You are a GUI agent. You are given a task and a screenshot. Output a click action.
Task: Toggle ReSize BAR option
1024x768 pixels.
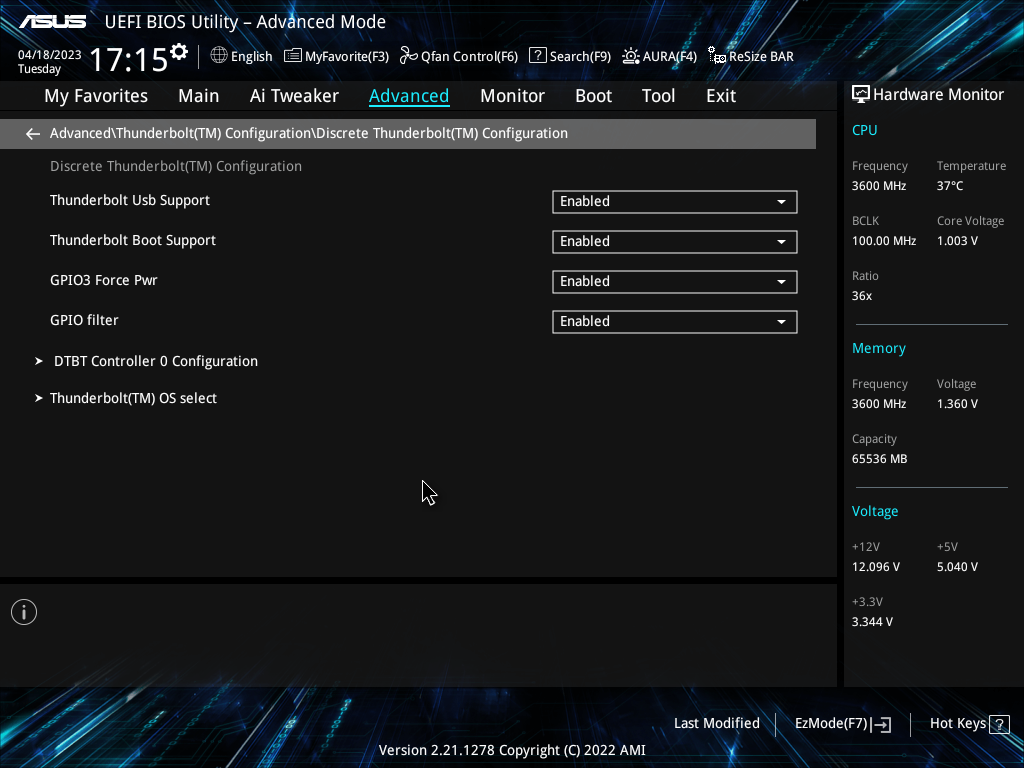tap(750, 56)
